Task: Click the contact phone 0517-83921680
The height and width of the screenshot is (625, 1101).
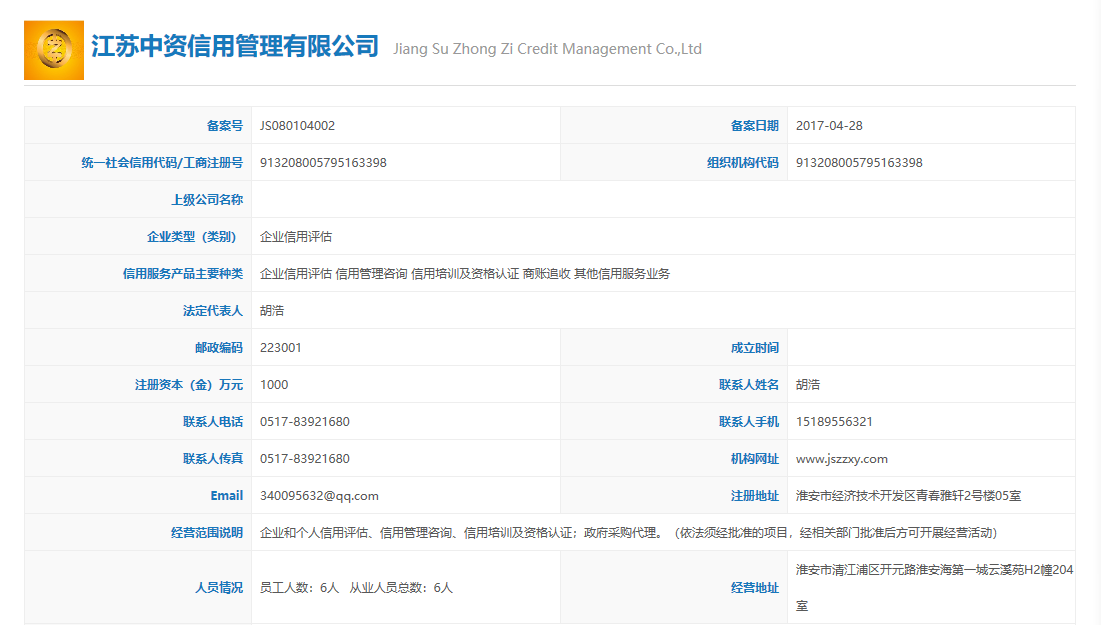Action: [303, 421]
